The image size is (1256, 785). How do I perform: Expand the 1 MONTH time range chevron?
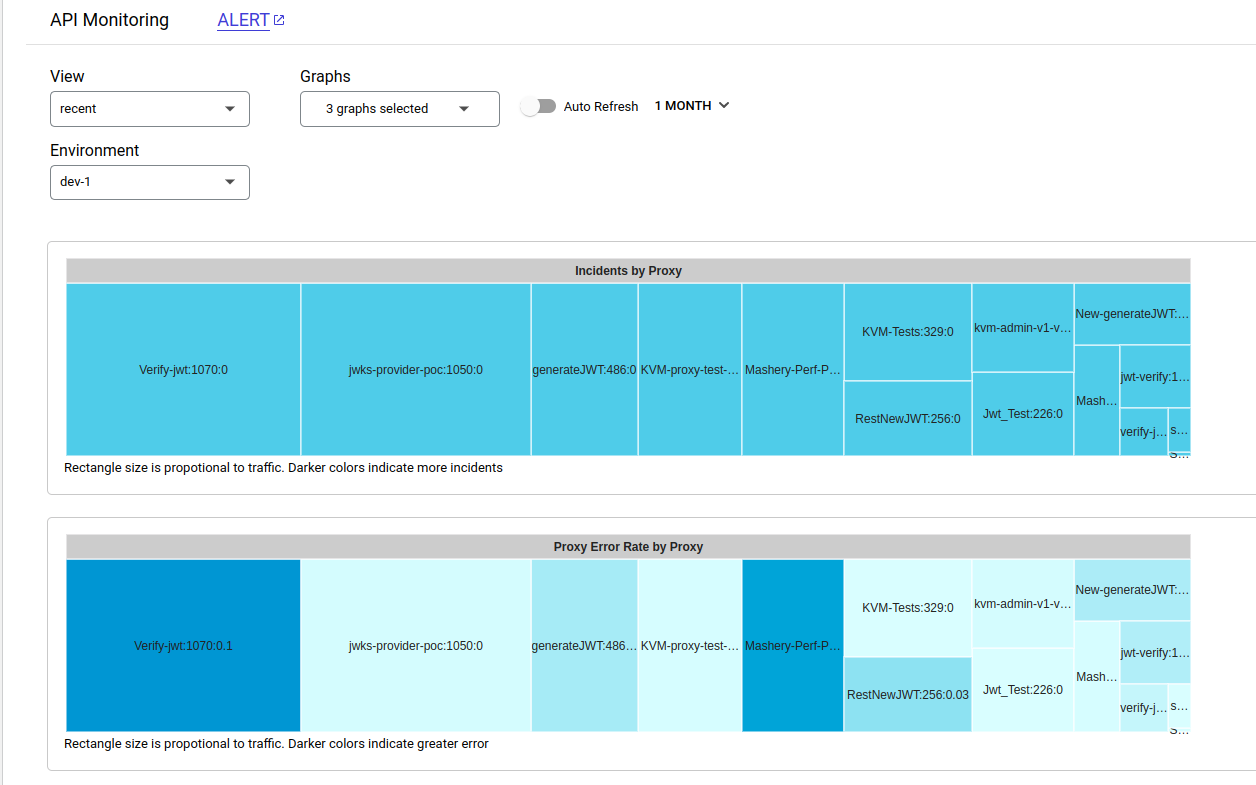[724, 105]
